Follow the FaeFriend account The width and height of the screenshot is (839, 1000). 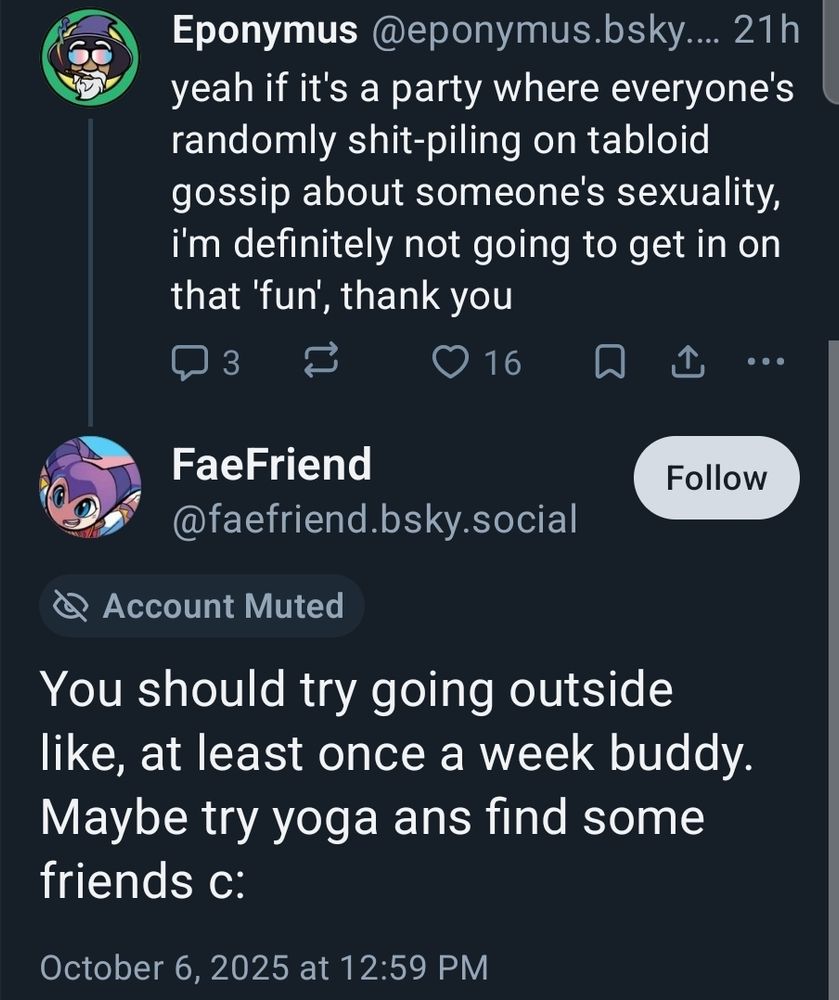point(716,478)
